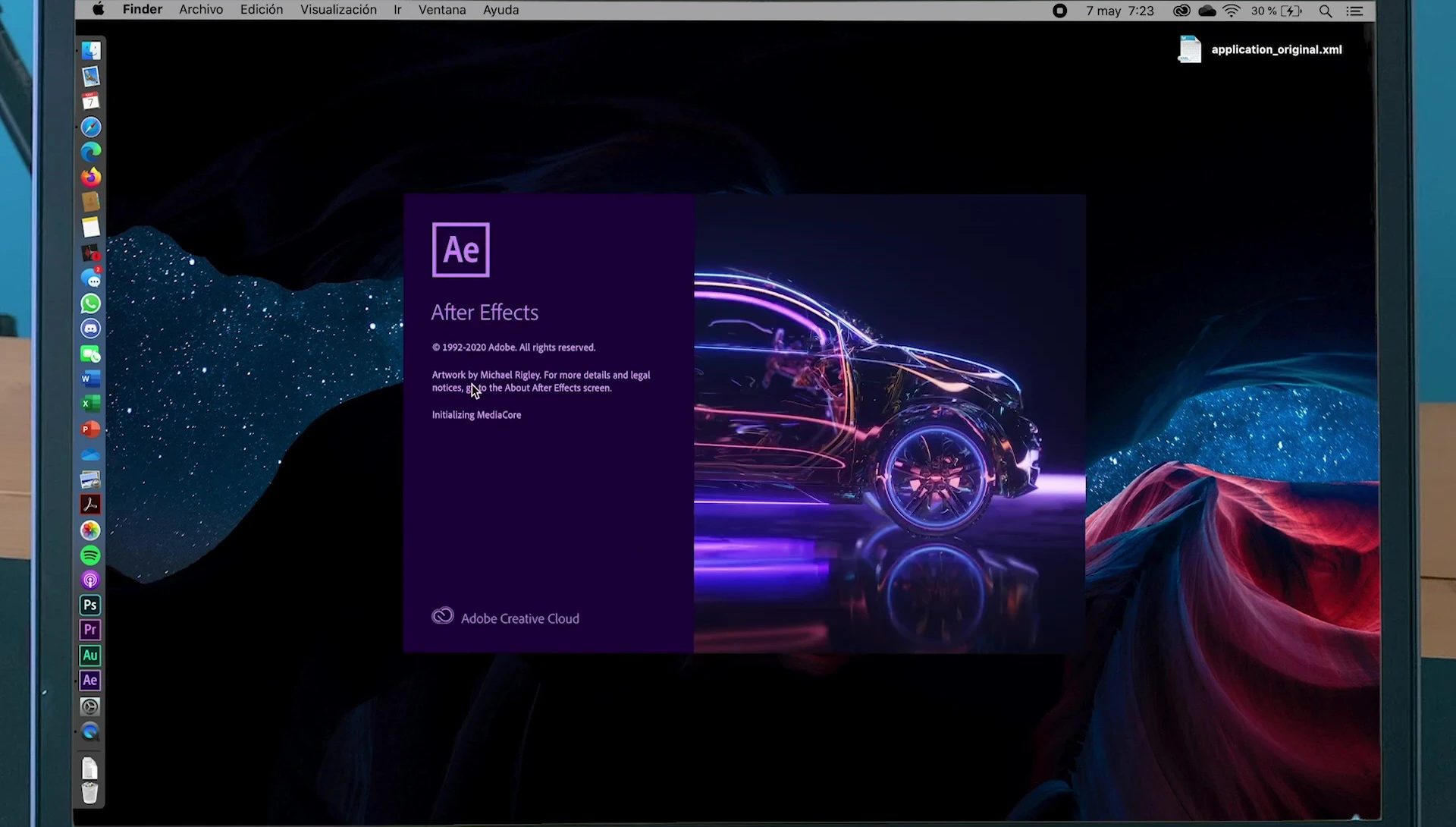
Task: Open FaceTime in the dock
Action: 90,354
